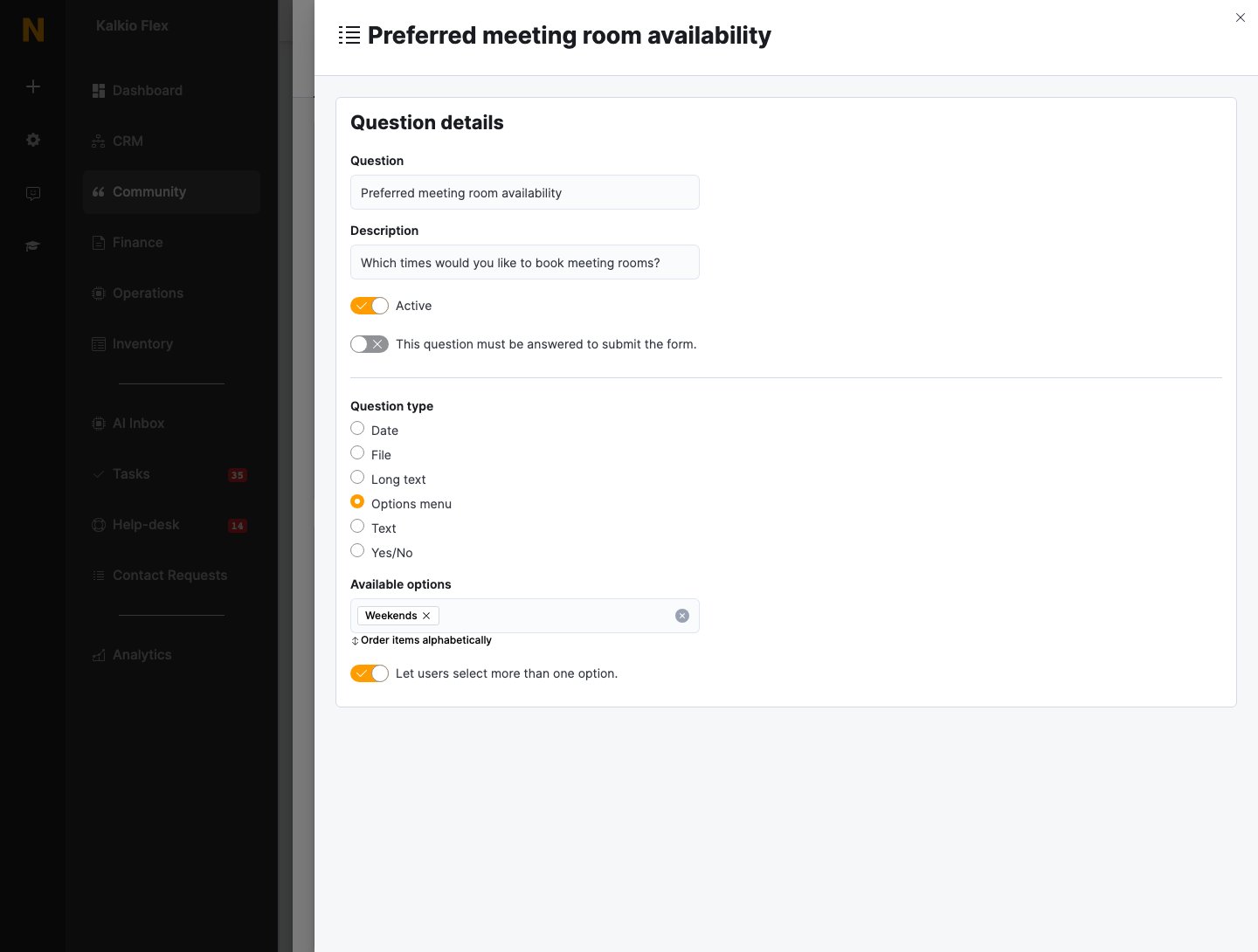Viewport: 1258px width, 952px height.
Task: Click the Help-desk 14 count badge
Action: (x=238, y=526)
